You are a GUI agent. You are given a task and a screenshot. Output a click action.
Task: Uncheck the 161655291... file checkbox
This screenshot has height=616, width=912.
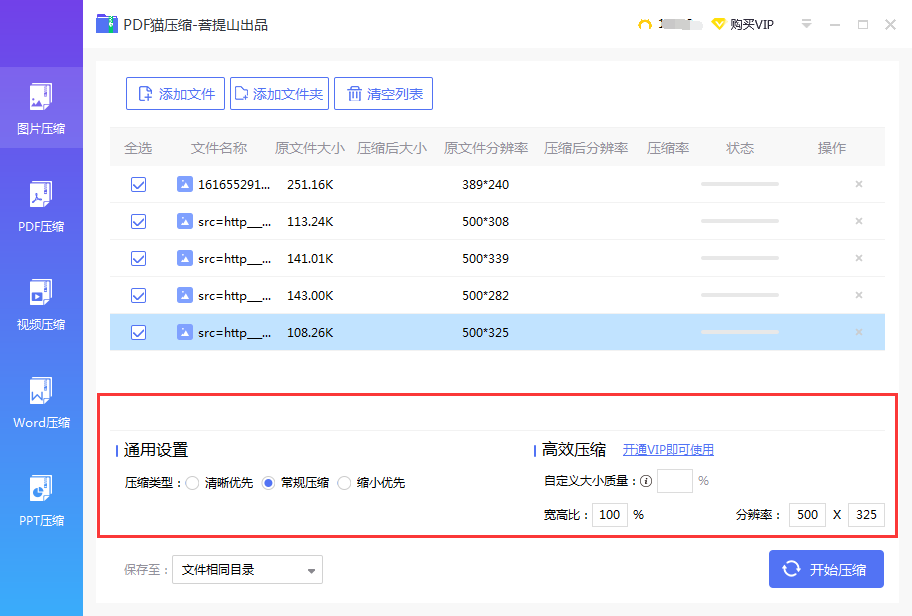[138, 184]
